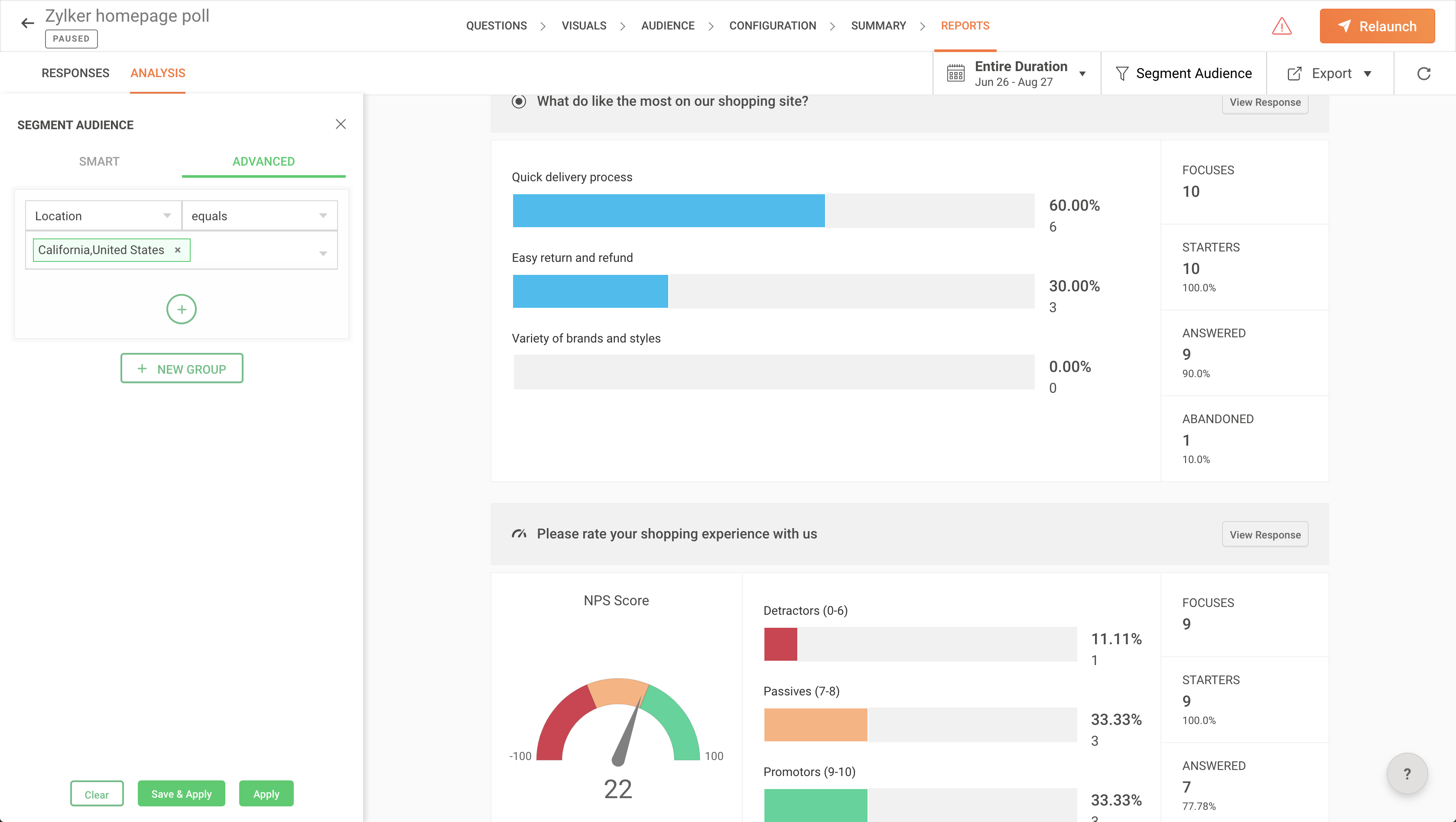The height and width of the screenshot is (822, 1456).
Task: Switch to the RESPONSES tab
Action: pos(75,73)
